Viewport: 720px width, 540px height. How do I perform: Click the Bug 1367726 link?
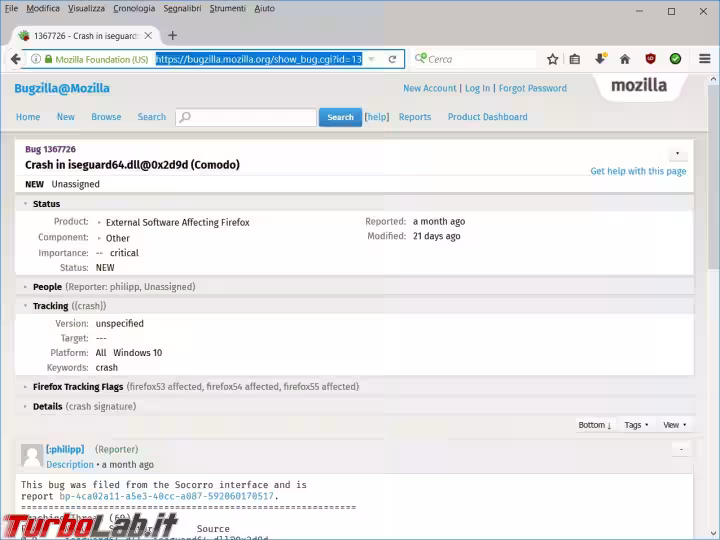(x=50, y=149)
